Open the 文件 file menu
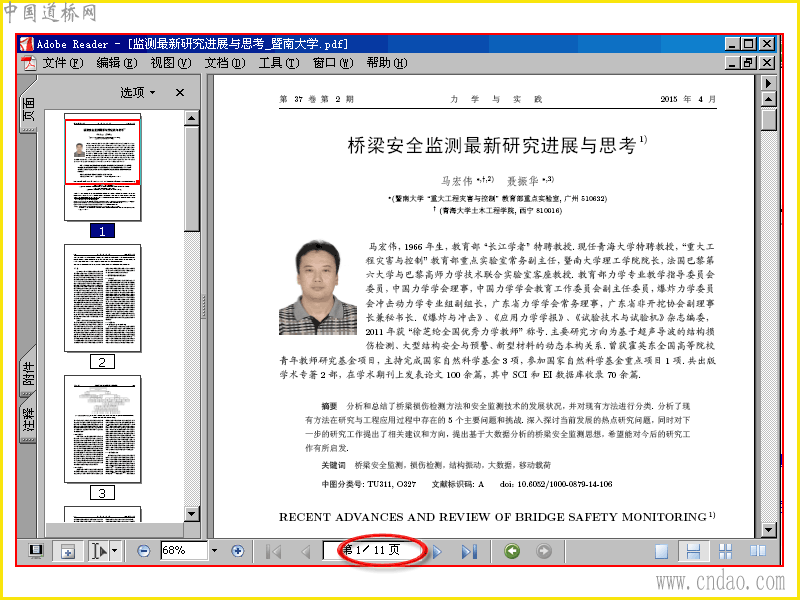 (63, 63)
